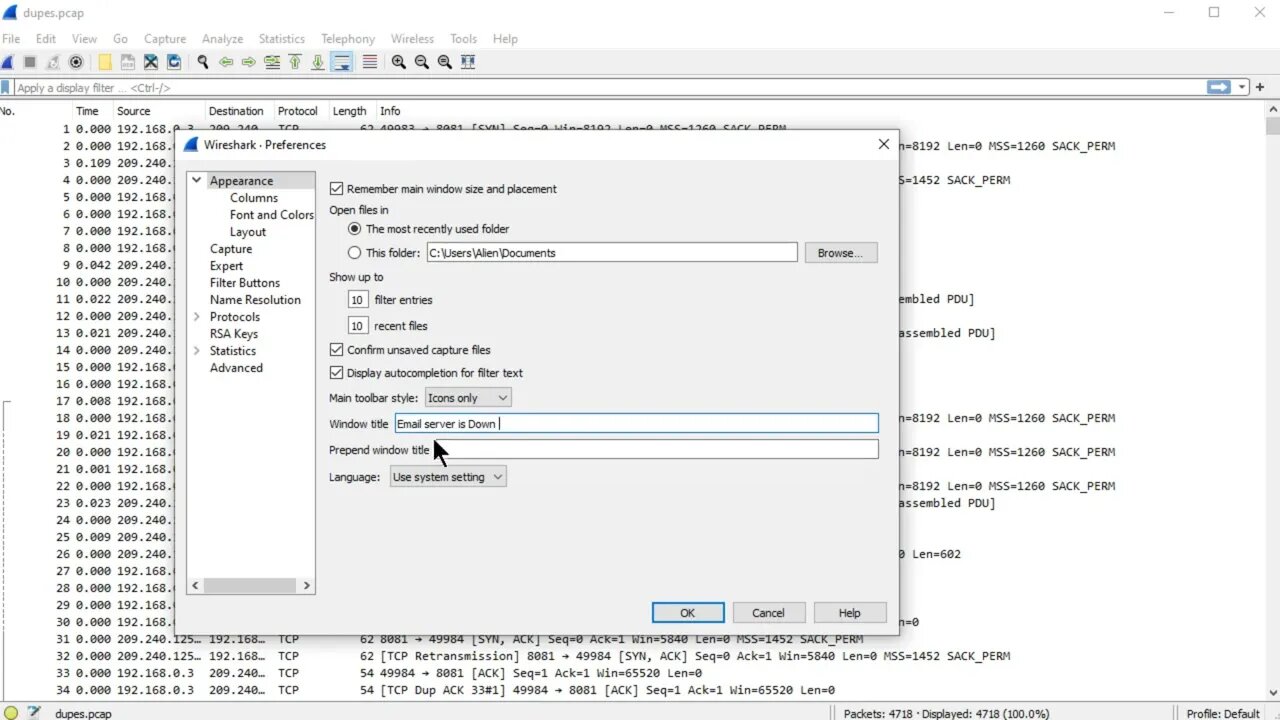
Task: Open the Telephony menu
Action: click(x=348, y=39)
